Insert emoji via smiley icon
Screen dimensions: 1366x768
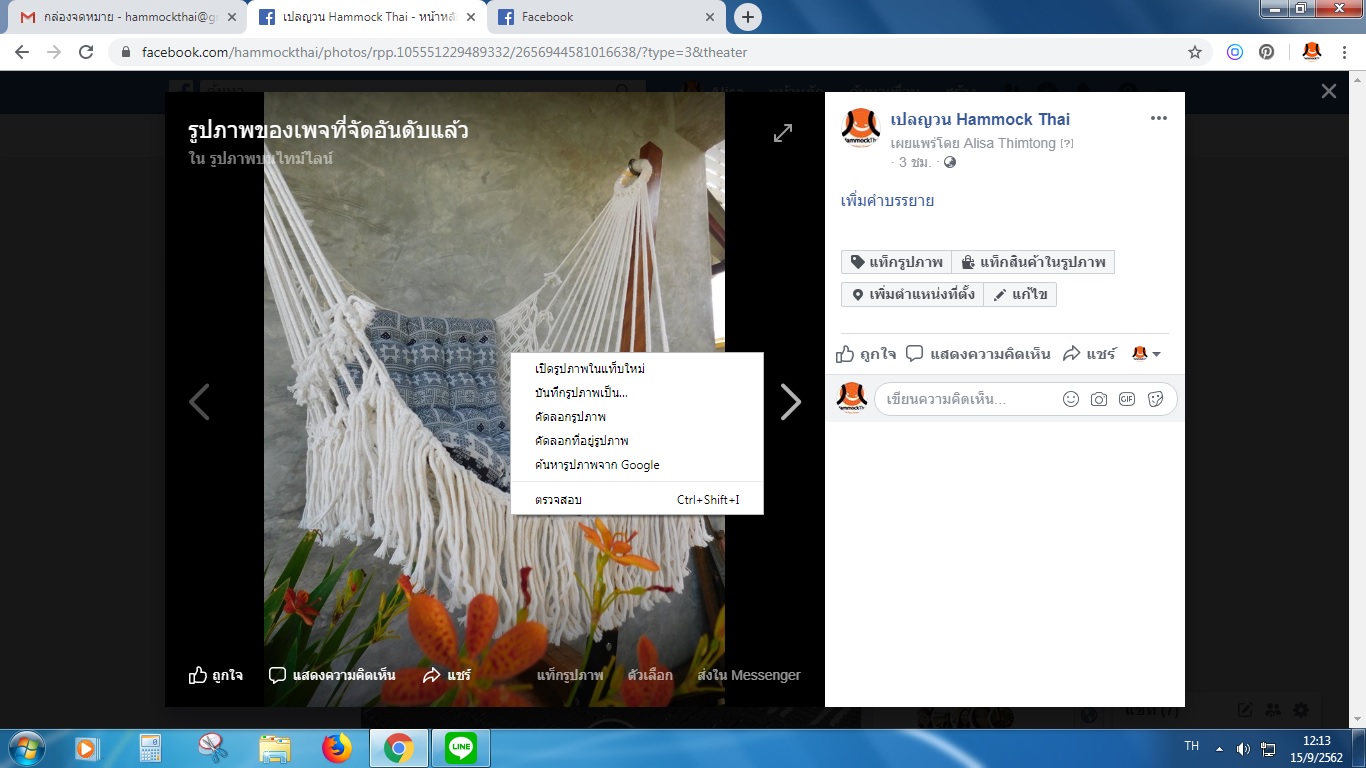(1071, 399)
